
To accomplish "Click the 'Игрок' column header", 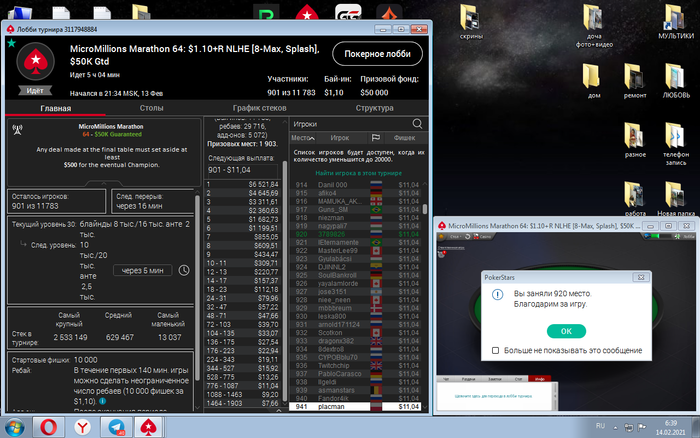I will [339, 138].
